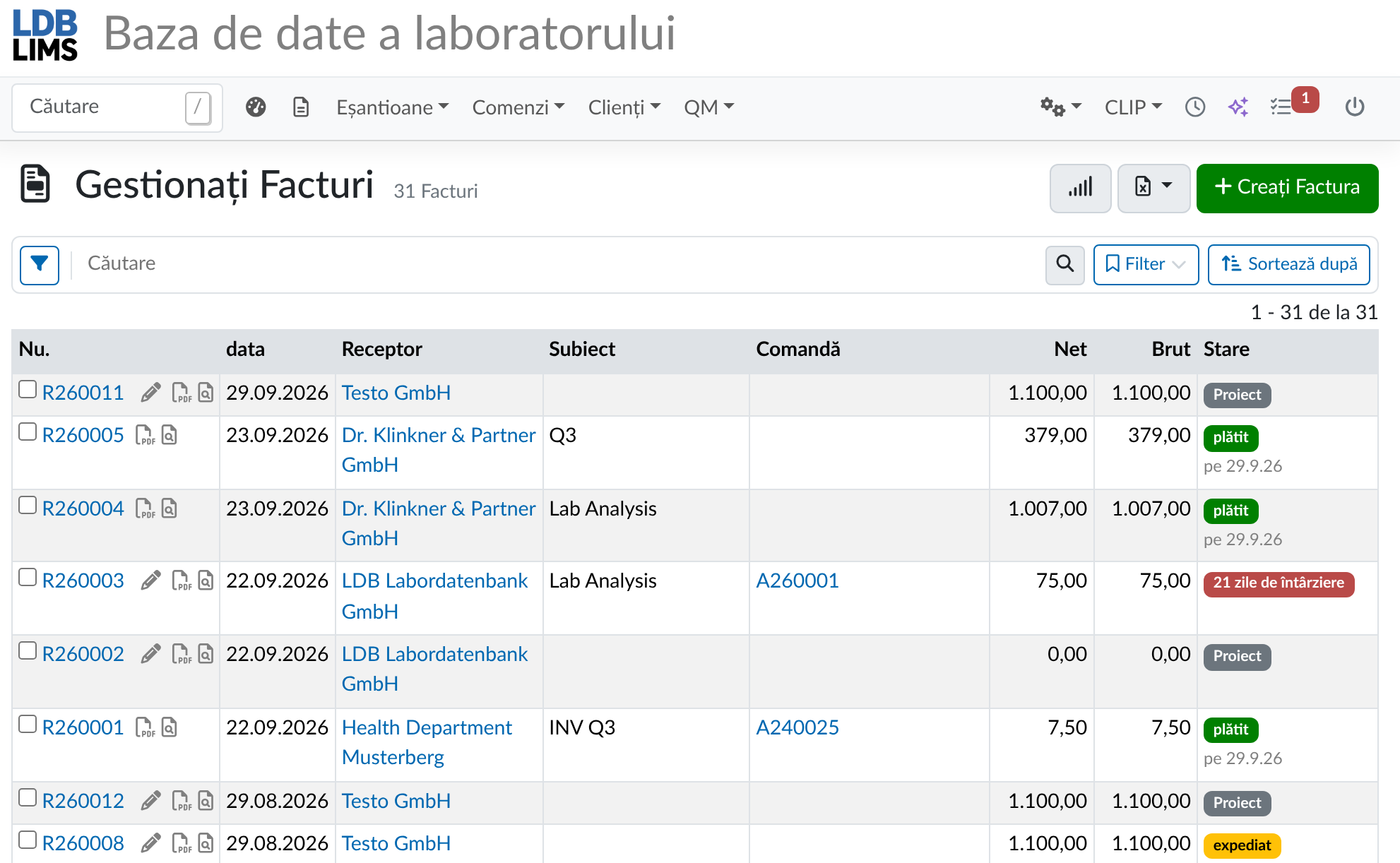Select checkbox for invoice R260002
Image resolution: width=1400 pixels, height=863 pixels.
point(28,651)
